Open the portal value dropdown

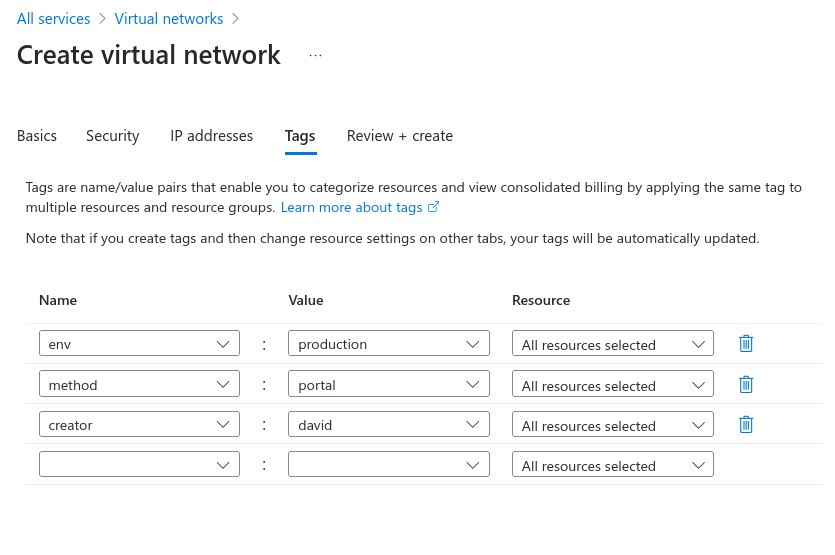(388, 385)
